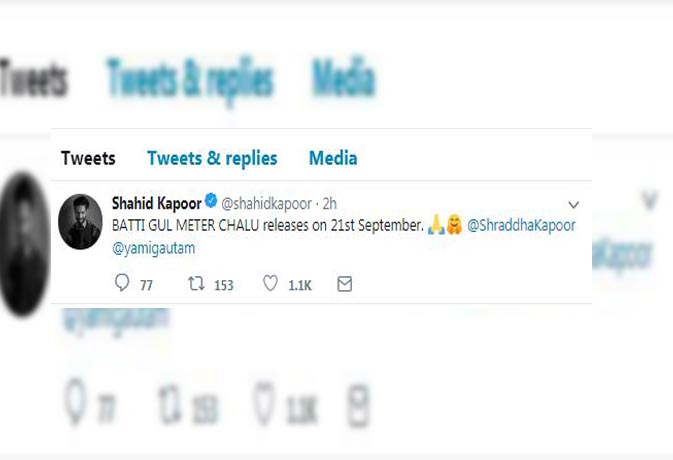Open the tweet options chevron menu

574,205
